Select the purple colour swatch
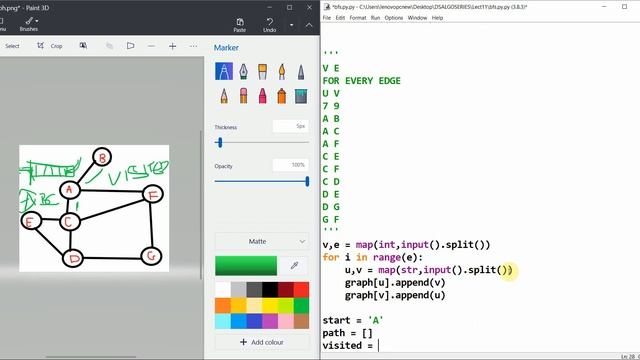This screenshot has height=360, width=640. coord(270,321)
